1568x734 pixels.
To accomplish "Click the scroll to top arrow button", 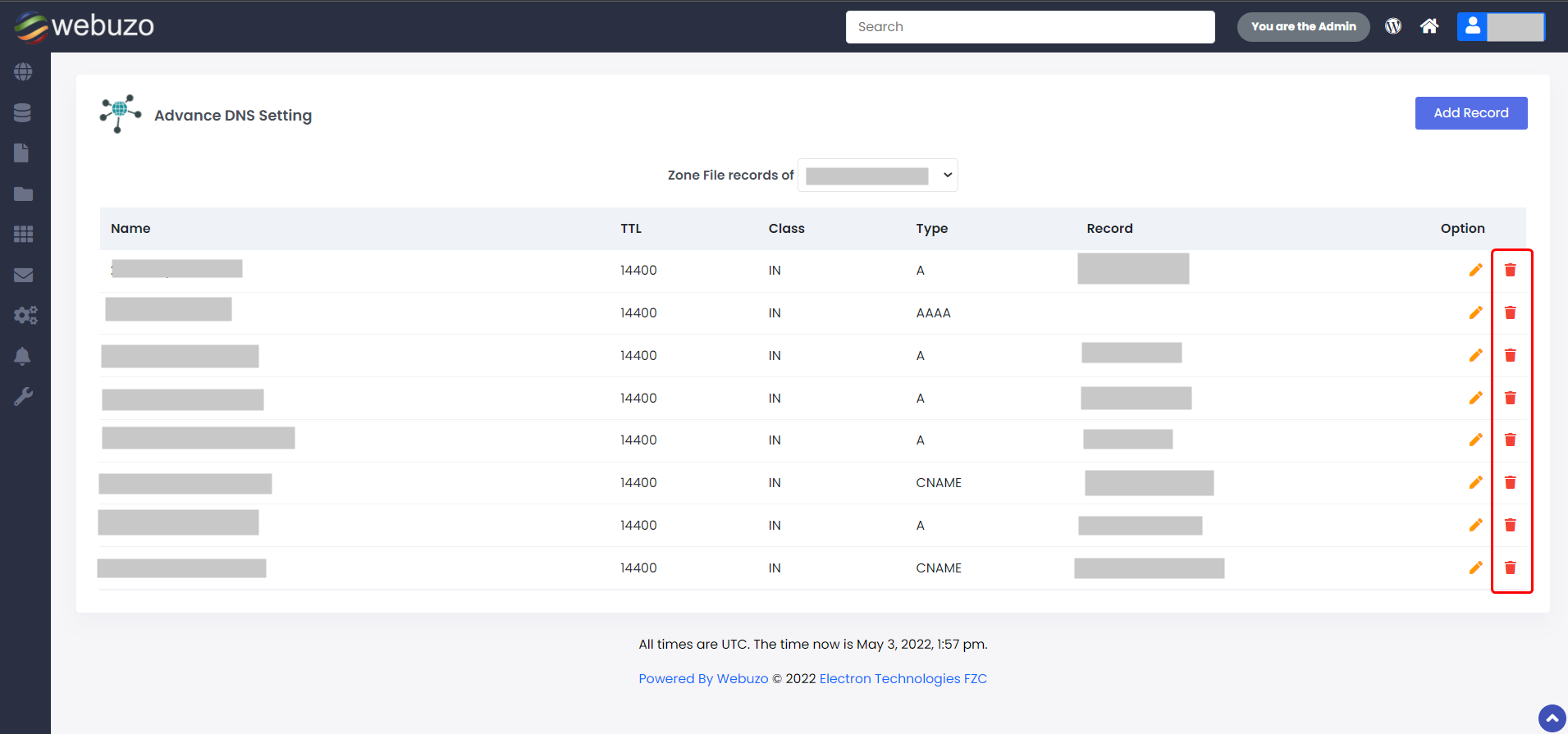I will click(1552, 718).
